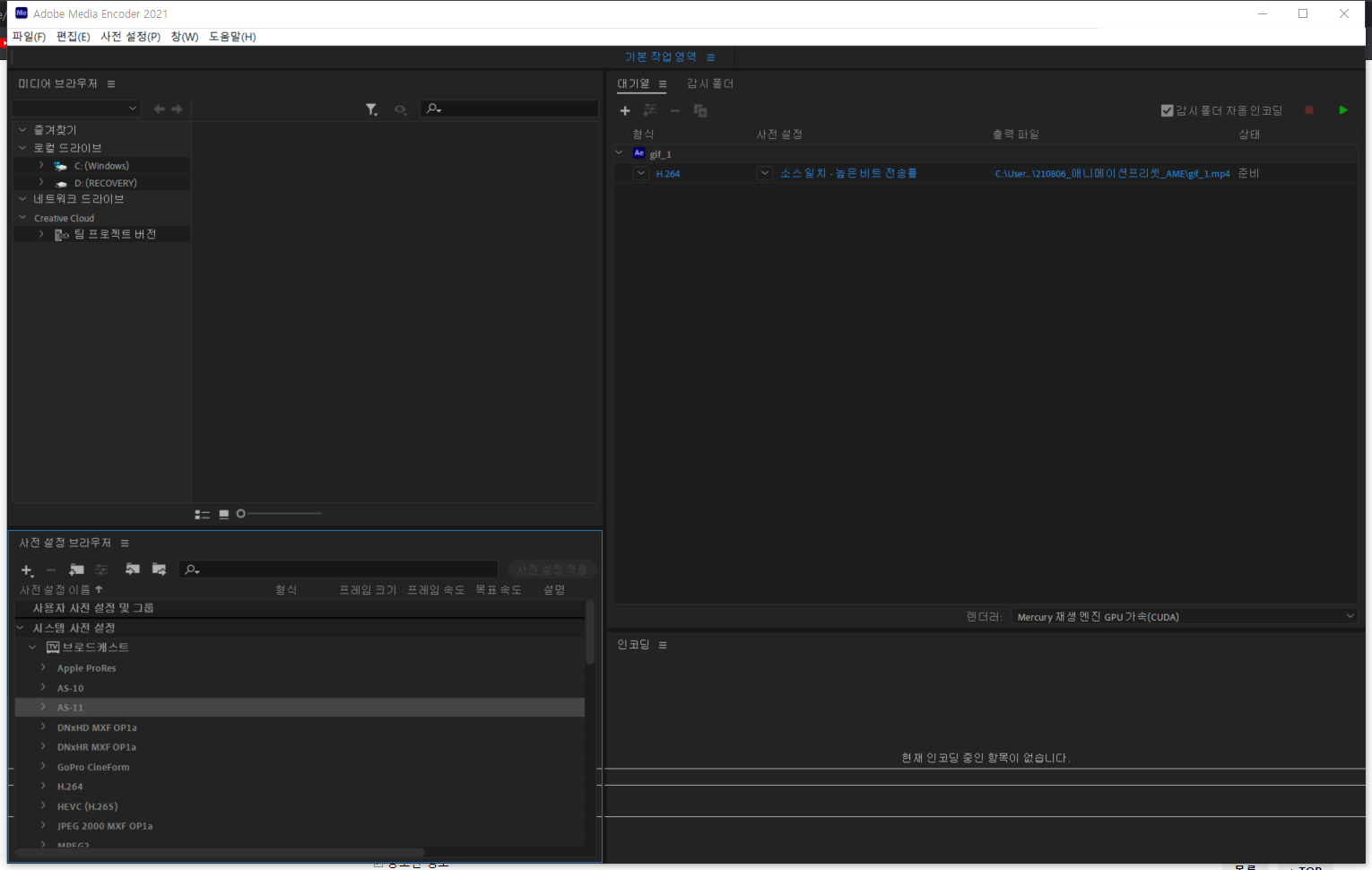Click the media browser eye view icon
Image resolution: width=1372 pixels, height=870 pixels.
[400, 109]
